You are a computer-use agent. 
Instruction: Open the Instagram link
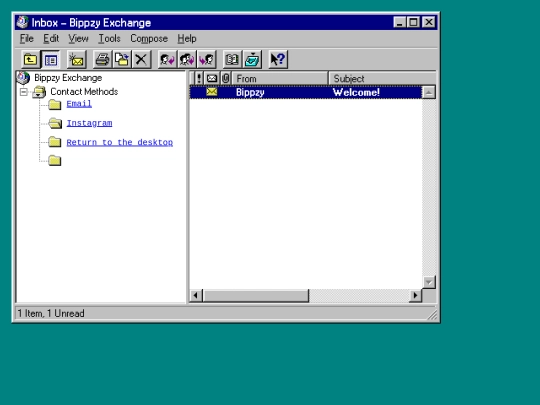[x=89, y=123]
